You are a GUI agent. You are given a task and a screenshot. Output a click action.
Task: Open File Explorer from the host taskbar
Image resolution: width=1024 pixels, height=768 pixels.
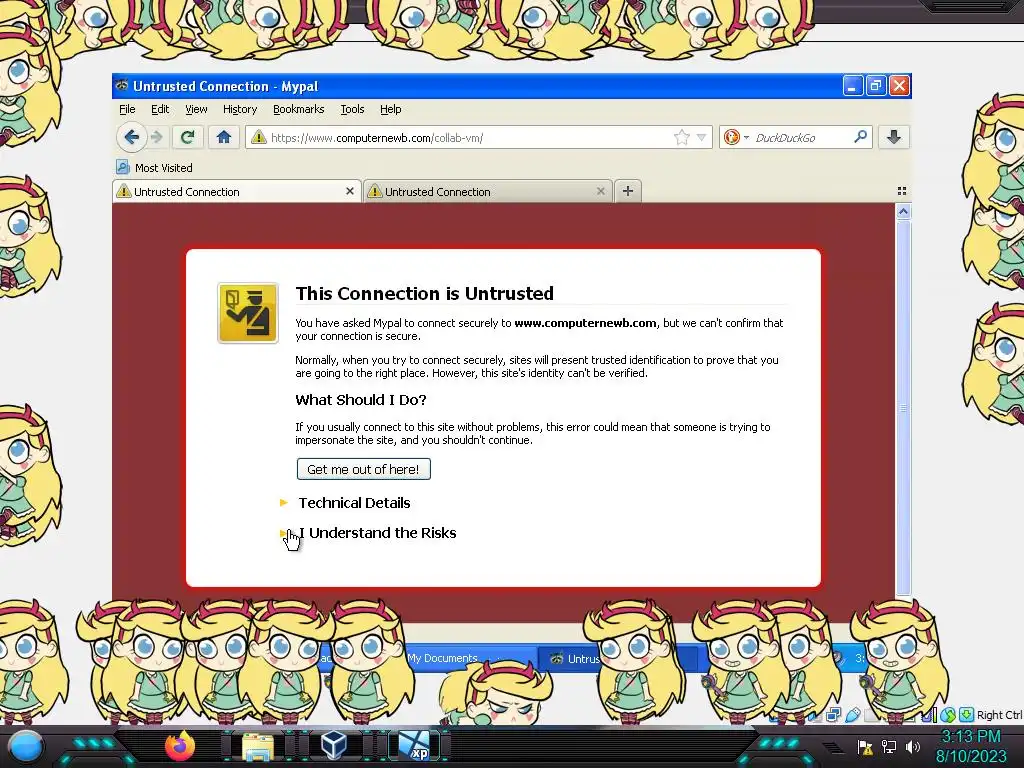tap(258, 746)
